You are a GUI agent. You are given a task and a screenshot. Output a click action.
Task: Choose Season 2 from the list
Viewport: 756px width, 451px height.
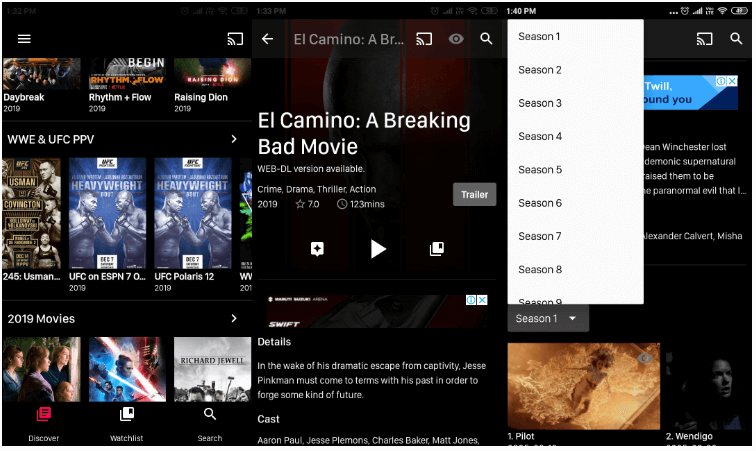point(575,70)
